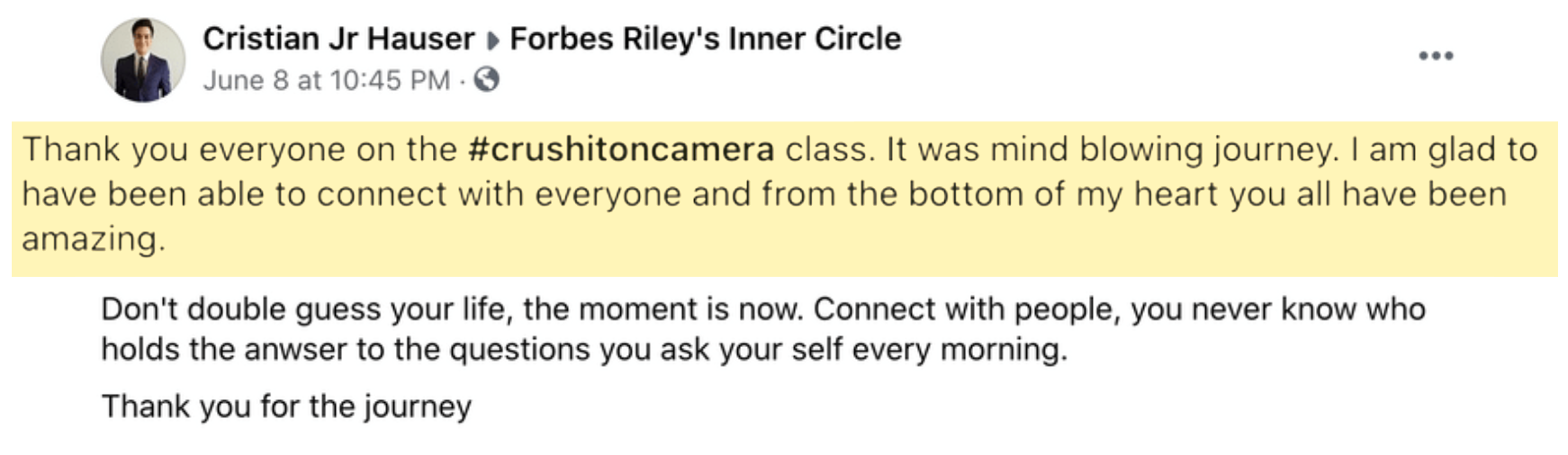Click the "Thank you for the journey" line
The height and width of the screenshot is (455, 1568).
286,406
